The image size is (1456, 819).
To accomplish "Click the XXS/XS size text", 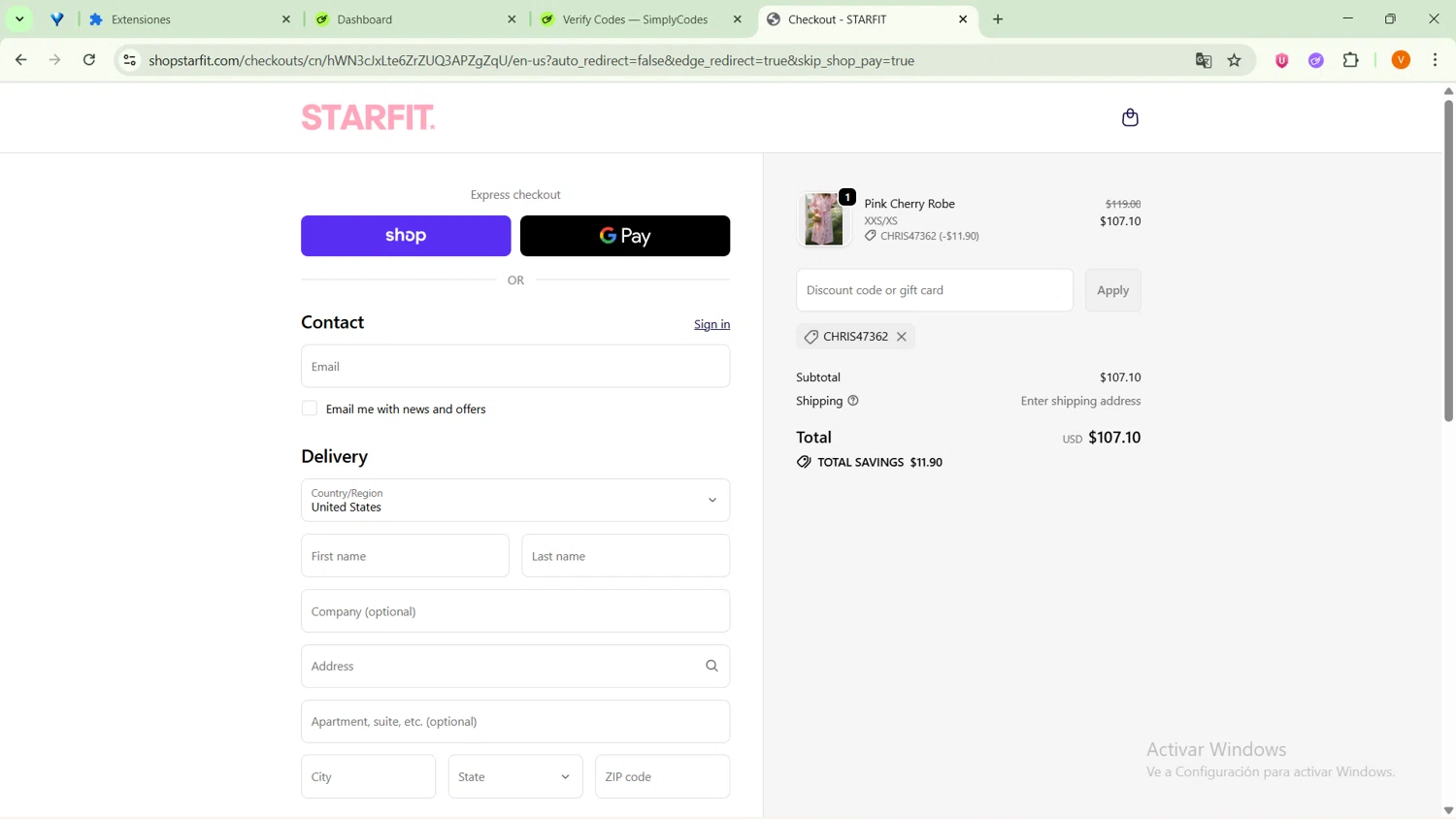I will pyautogui.click(x=880, y=221).
